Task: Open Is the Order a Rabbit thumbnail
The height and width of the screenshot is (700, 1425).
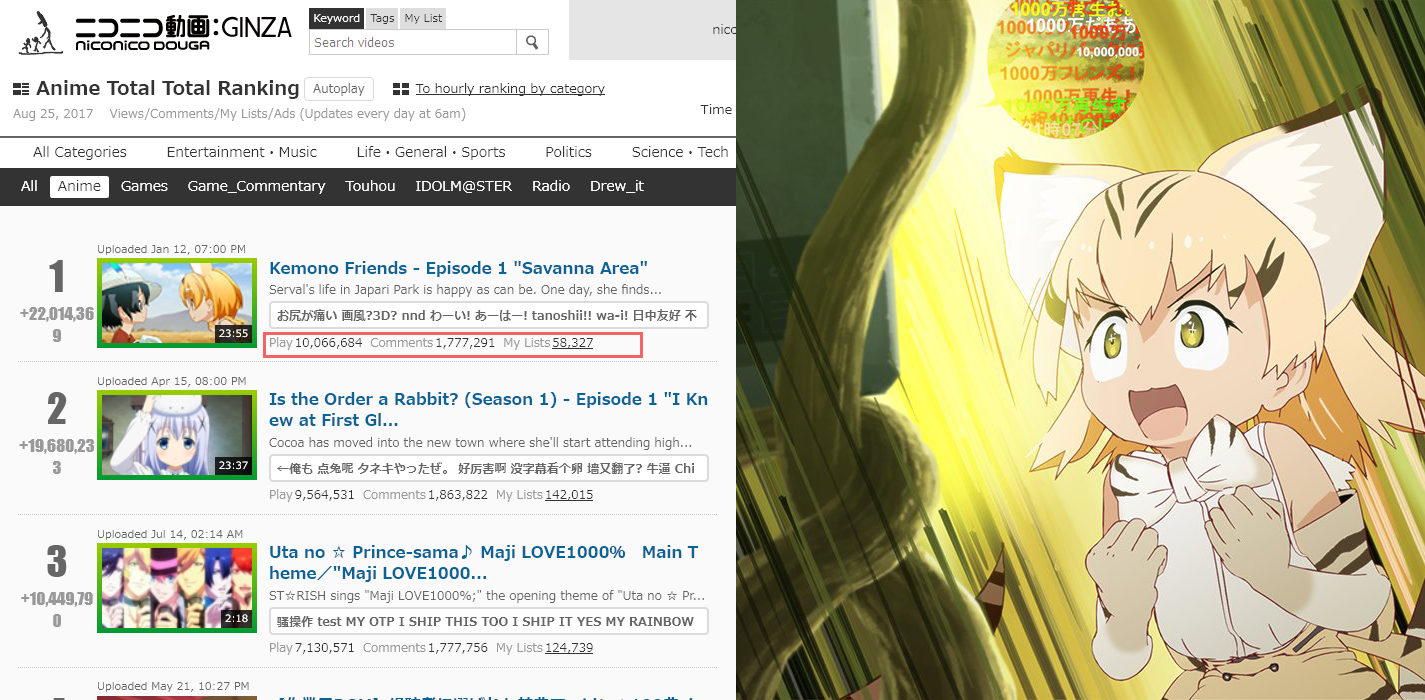Action: click(177, 434)
